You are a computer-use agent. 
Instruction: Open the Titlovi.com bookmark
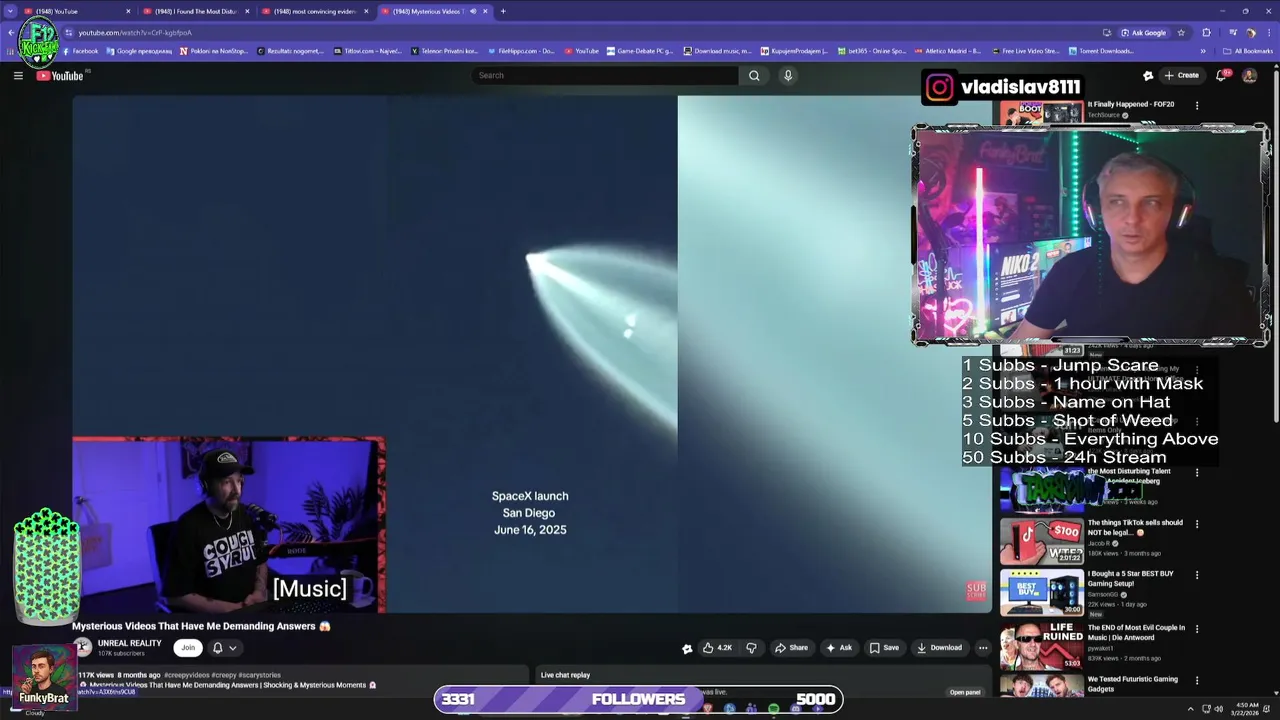pos(367,51)
